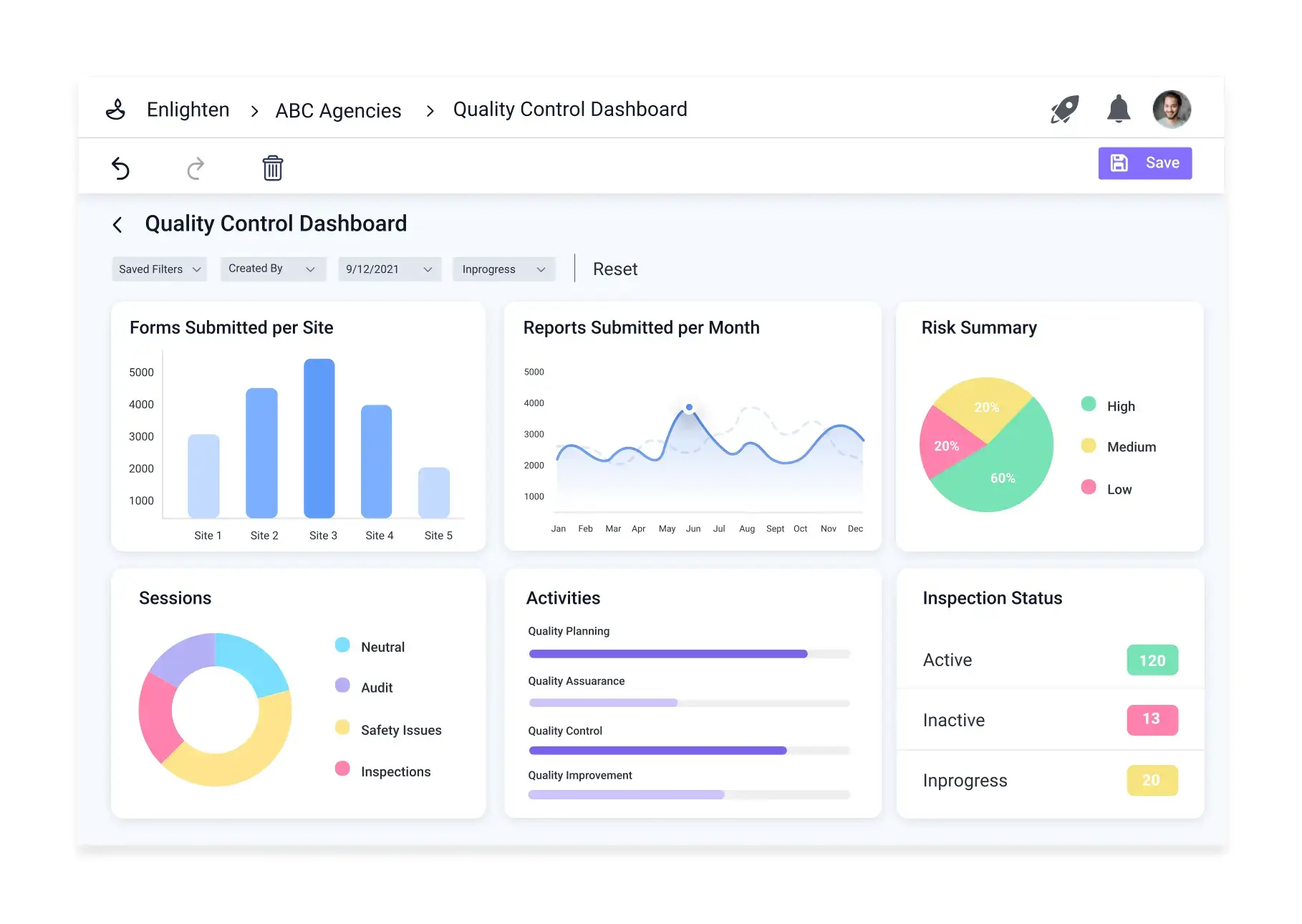
Task: Click the Reset filters link
Action: (614, 269)
